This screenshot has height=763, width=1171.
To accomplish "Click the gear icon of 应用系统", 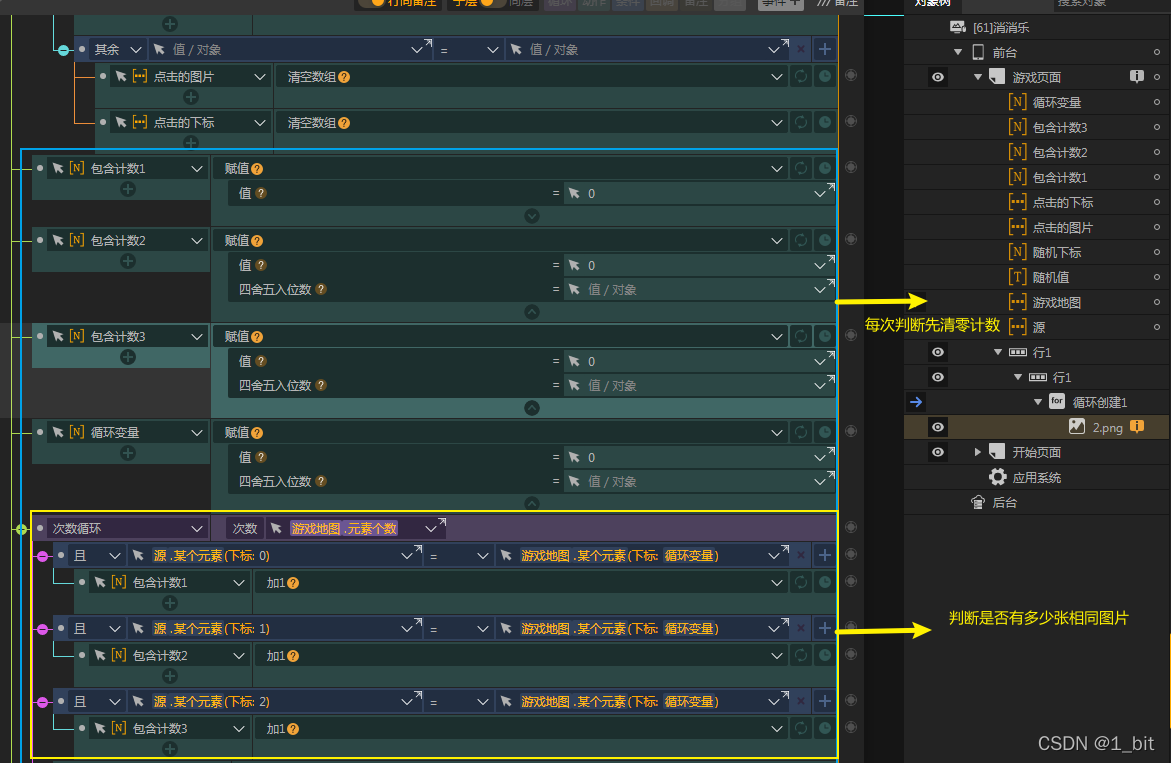I will click(998, 477).
